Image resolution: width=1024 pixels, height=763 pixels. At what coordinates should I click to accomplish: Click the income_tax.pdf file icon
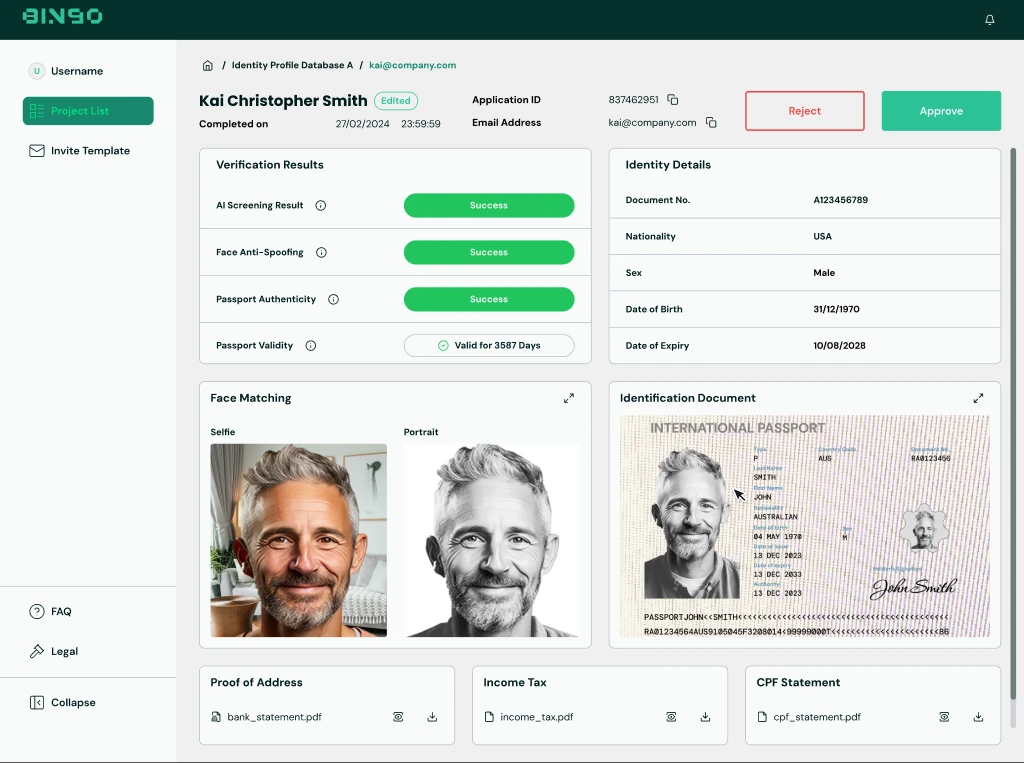coord(489,717)
